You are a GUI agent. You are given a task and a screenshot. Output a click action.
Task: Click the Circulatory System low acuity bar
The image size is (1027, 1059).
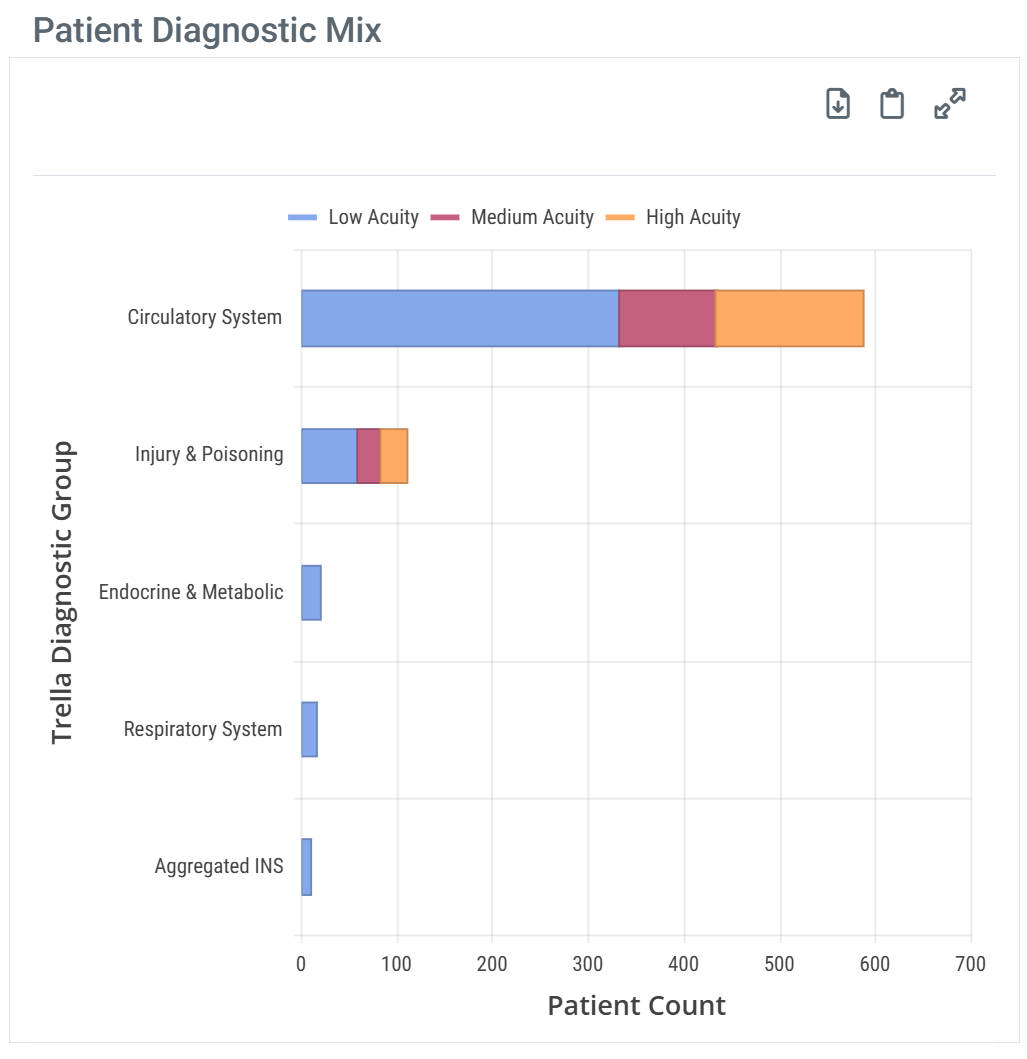pyautogui.click(x=460, y=319)
